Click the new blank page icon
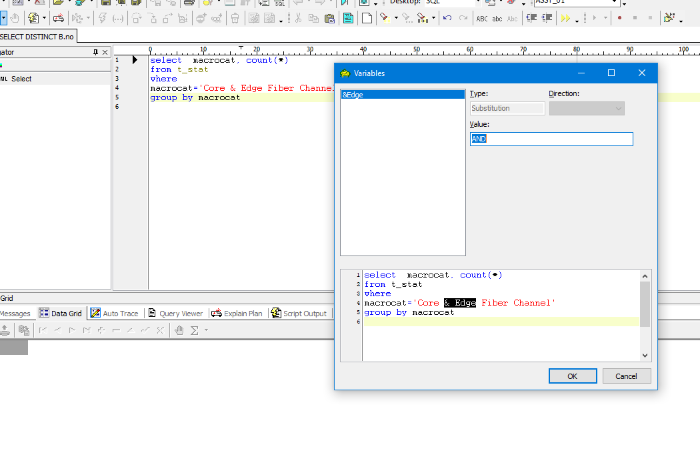 [x=367, y=18]
